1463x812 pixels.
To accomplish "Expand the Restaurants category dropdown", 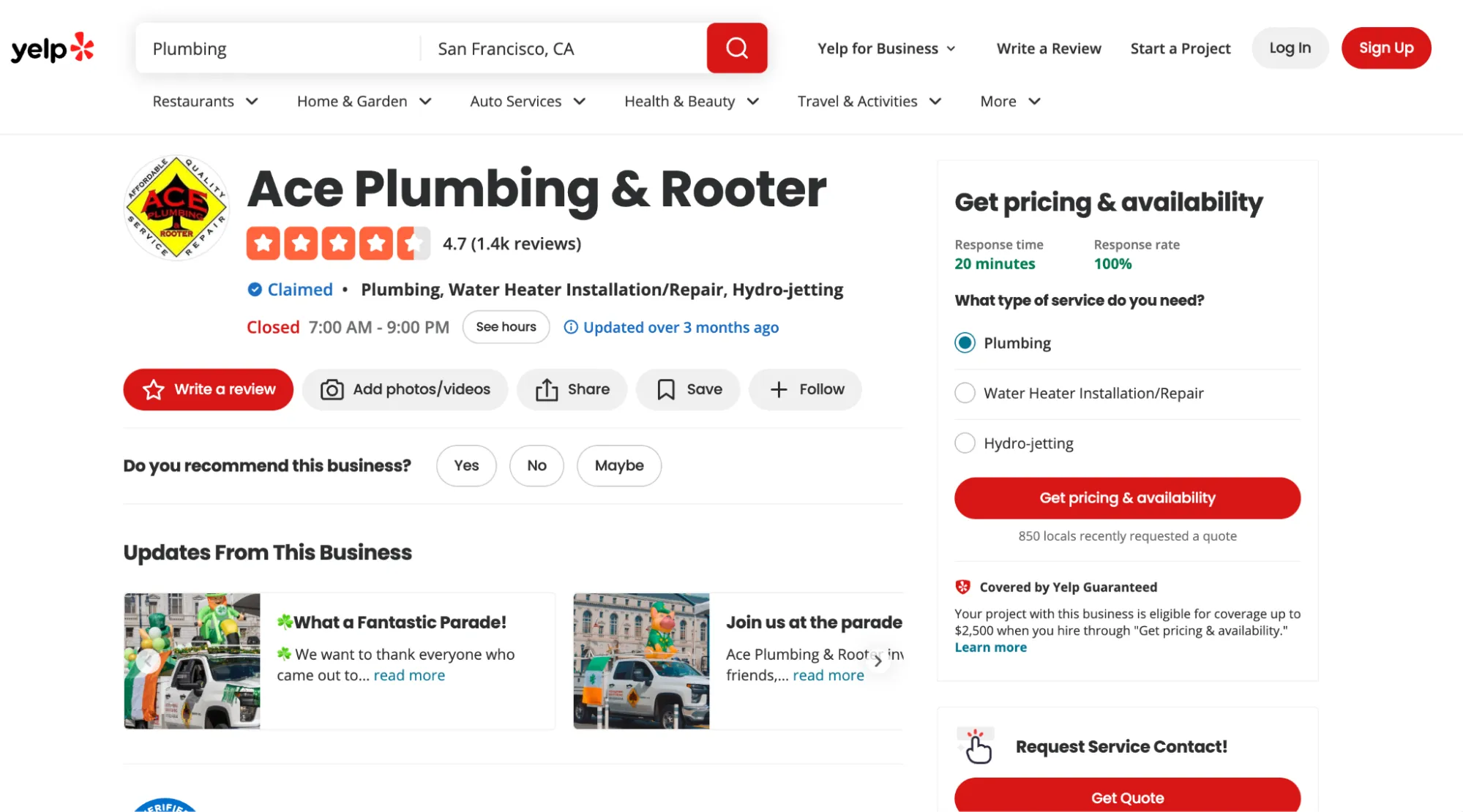I will click(205, 101).
